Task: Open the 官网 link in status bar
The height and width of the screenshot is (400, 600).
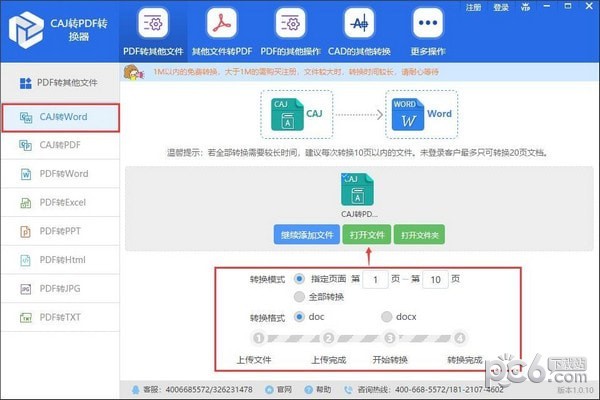Action: 284,390
